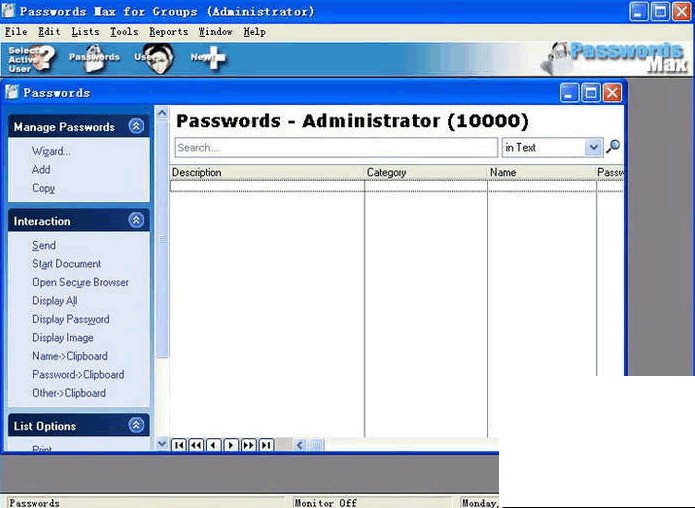Open the Passwords toolbar icon
The height and width of the screenshot is (508, 695).
point(94,58)
